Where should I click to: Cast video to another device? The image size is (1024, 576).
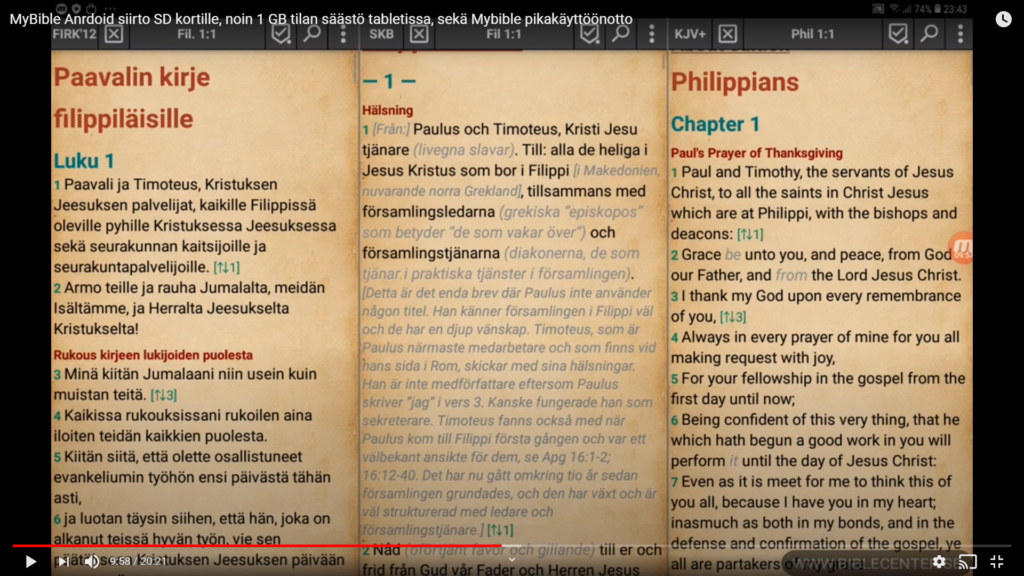[x=968, y=561]
